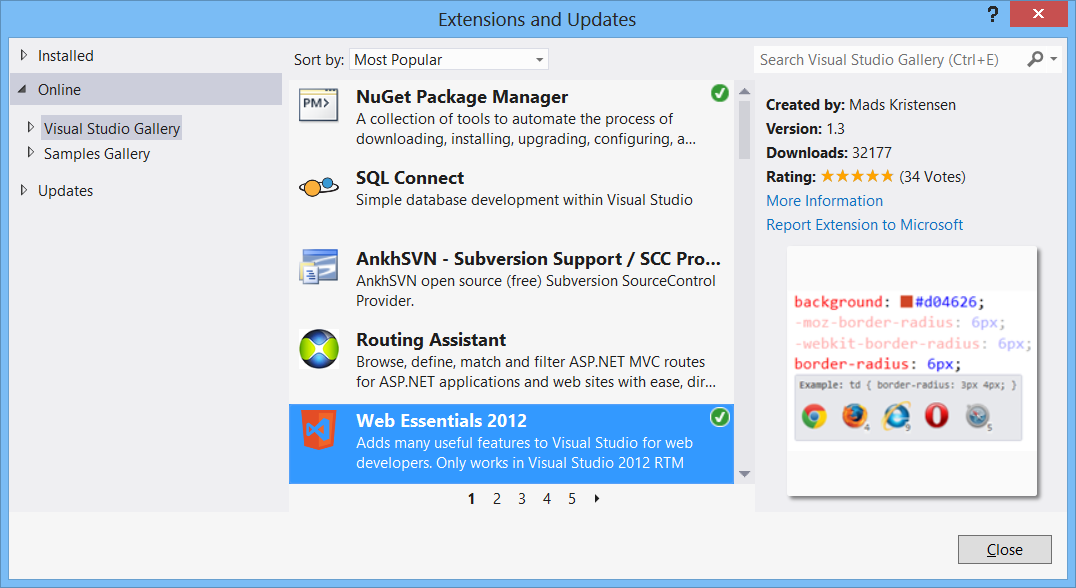Viewport: 1076px width, 588px height.
Task: Click the extension list scrollbar thumb
Action: 745,130
